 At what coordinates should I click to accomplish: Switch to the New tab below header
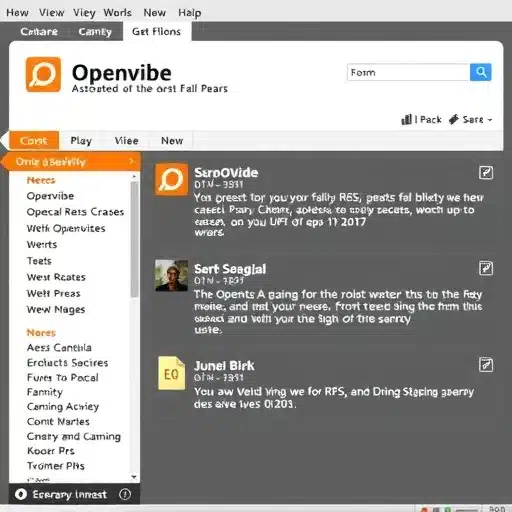click(172, 141)
